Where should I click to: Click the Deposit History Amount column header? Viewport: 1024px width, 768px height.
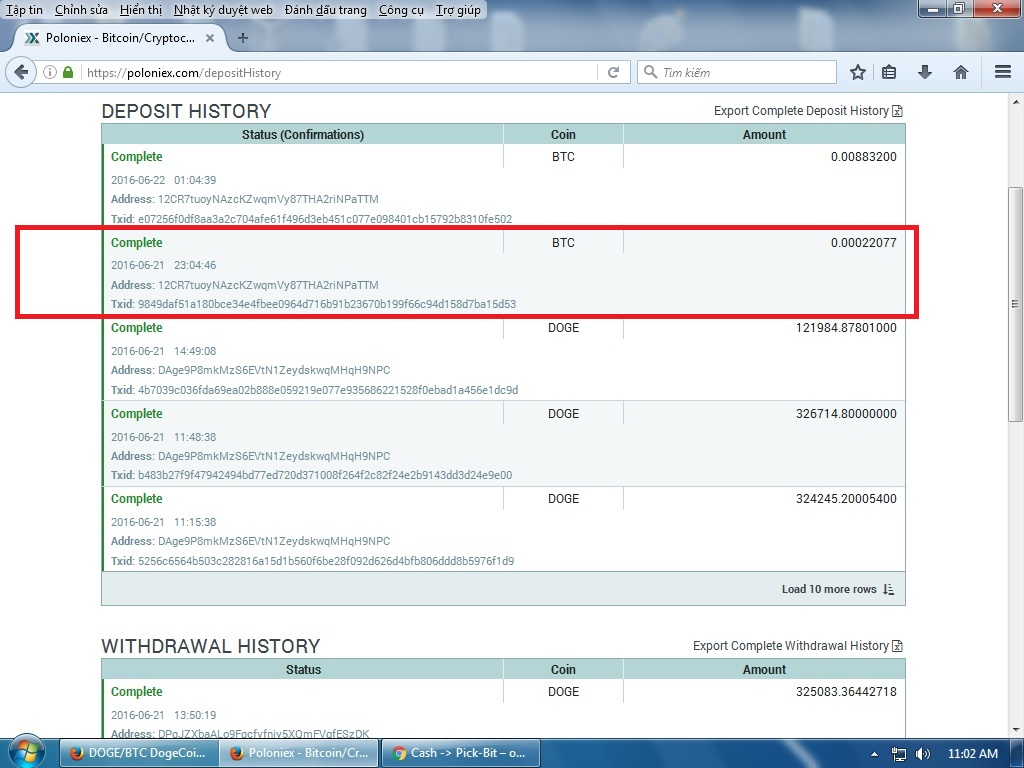click(x=764, y=135)
